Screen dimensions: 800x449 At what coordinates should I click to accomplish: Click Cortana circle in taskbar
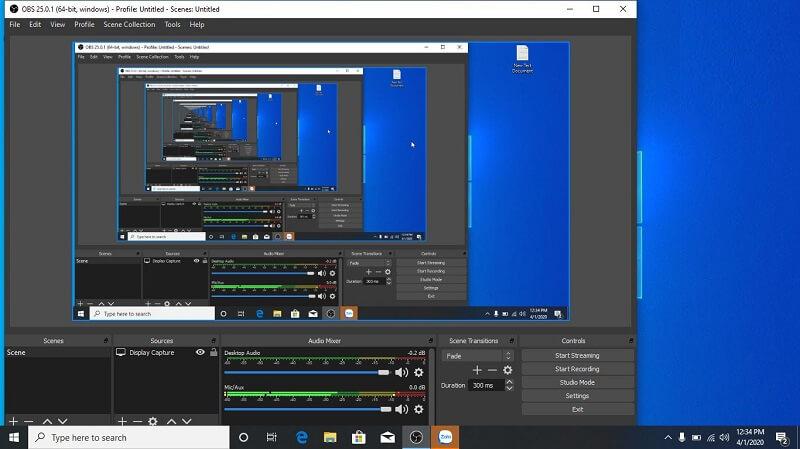[243, 437]
